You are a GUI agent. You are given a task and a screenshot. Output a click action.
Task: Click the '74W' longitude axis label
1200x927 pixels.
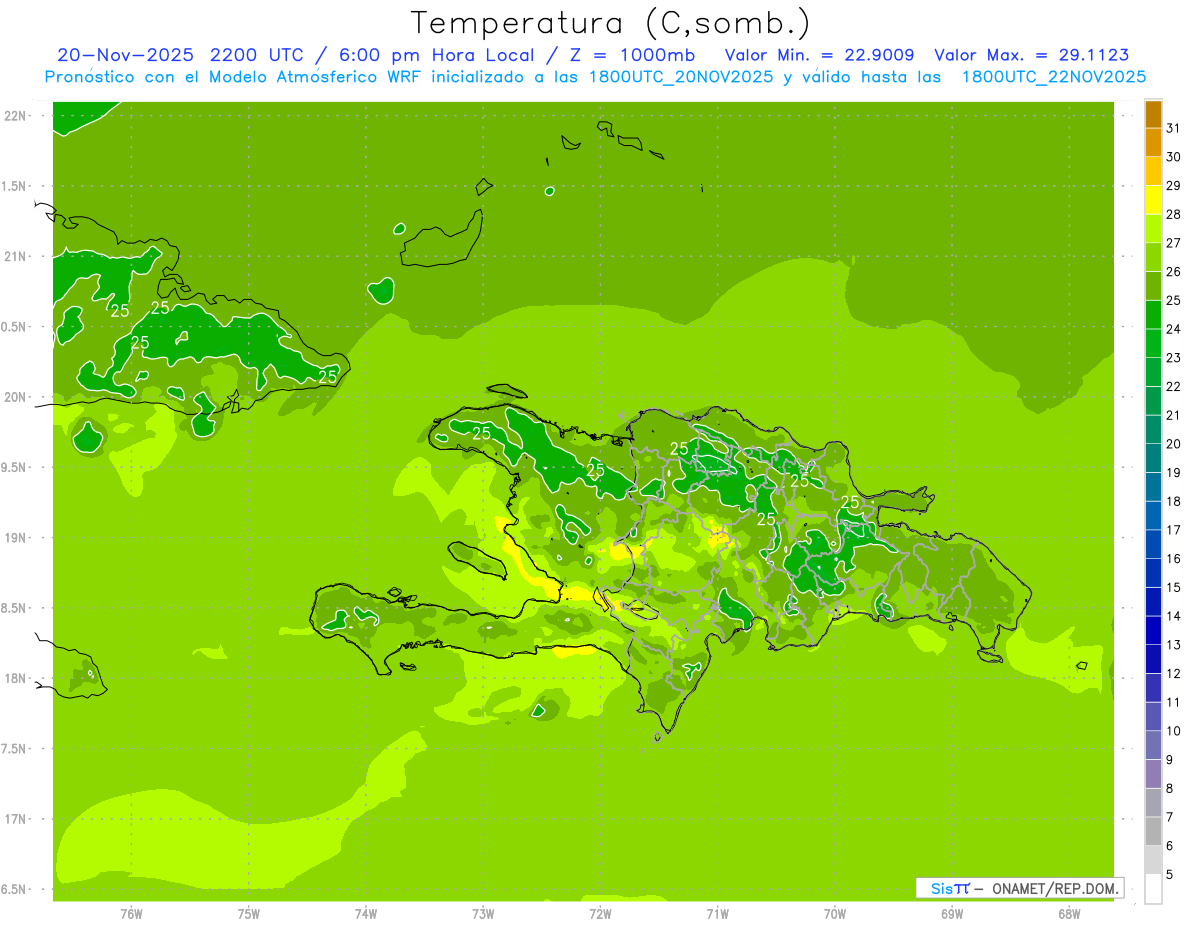coord(366,914)
